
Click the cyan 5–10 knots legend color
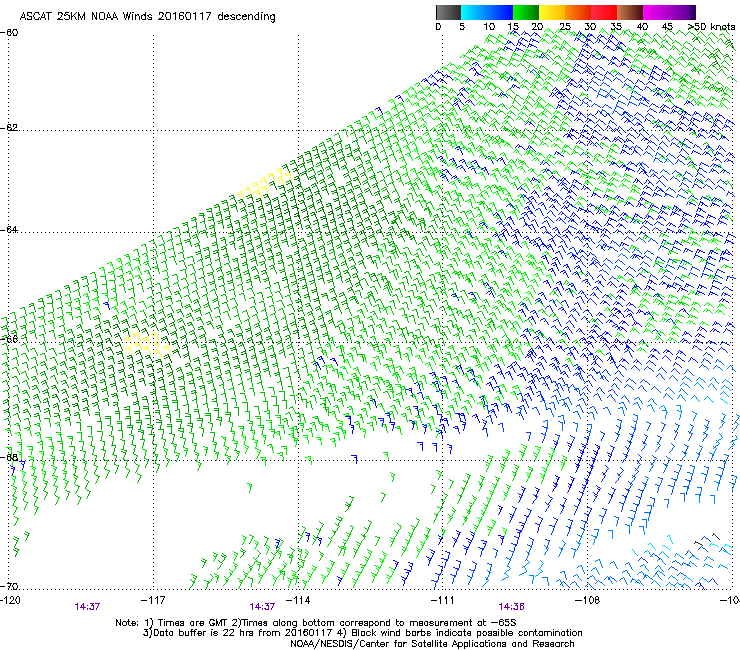pos(474,12)
